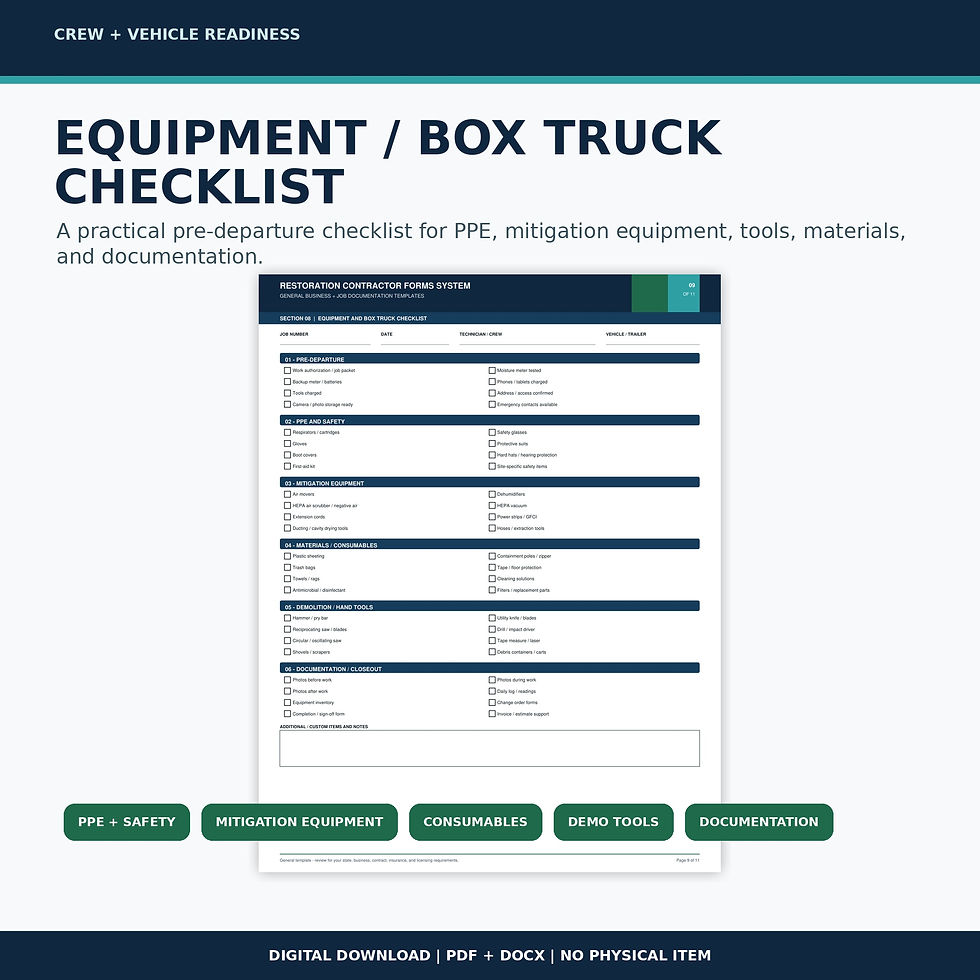This screenshot has width=980, height=980.
Task: Check the Work authorization / job packet box
Action: pos(288,371)
